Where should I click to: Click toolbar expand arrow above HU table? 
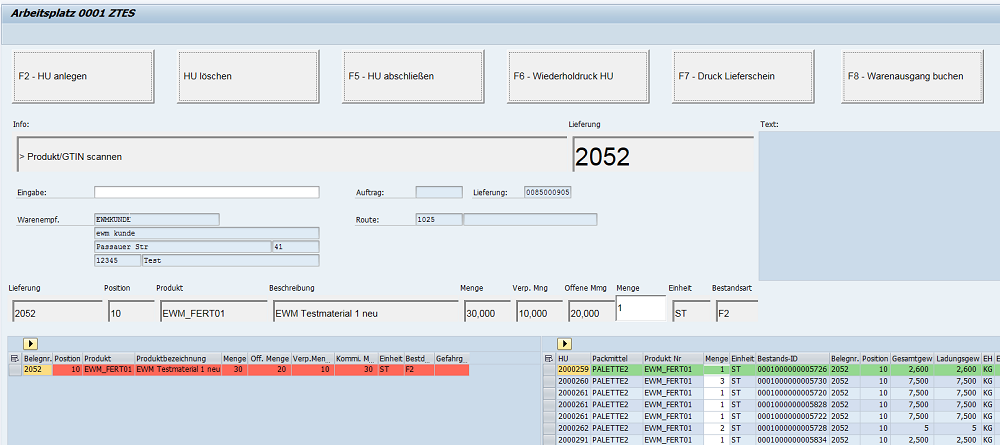pyautogui.click(x=566, y=344)
